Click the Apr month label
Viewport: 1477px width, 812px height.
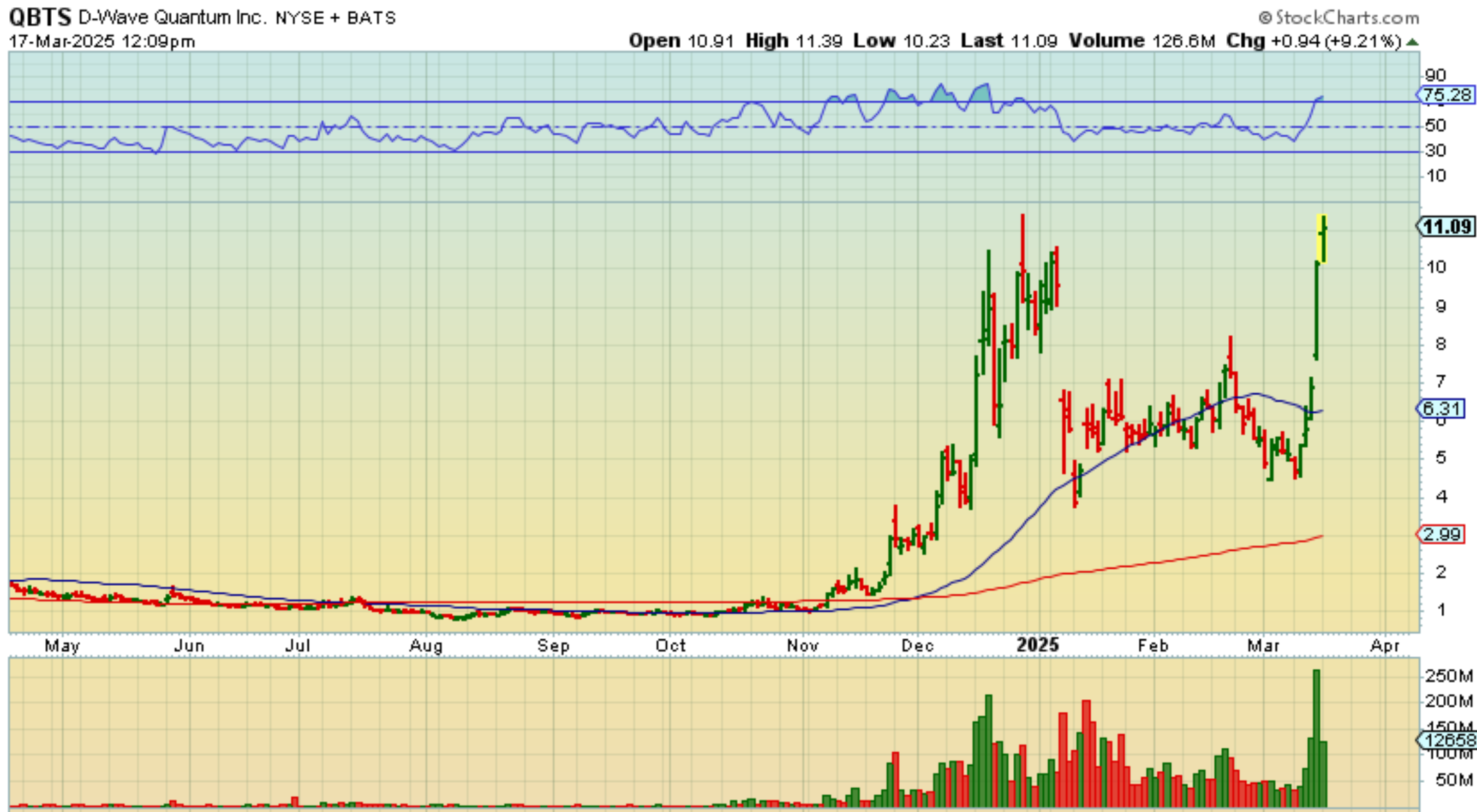(1385, 645)
